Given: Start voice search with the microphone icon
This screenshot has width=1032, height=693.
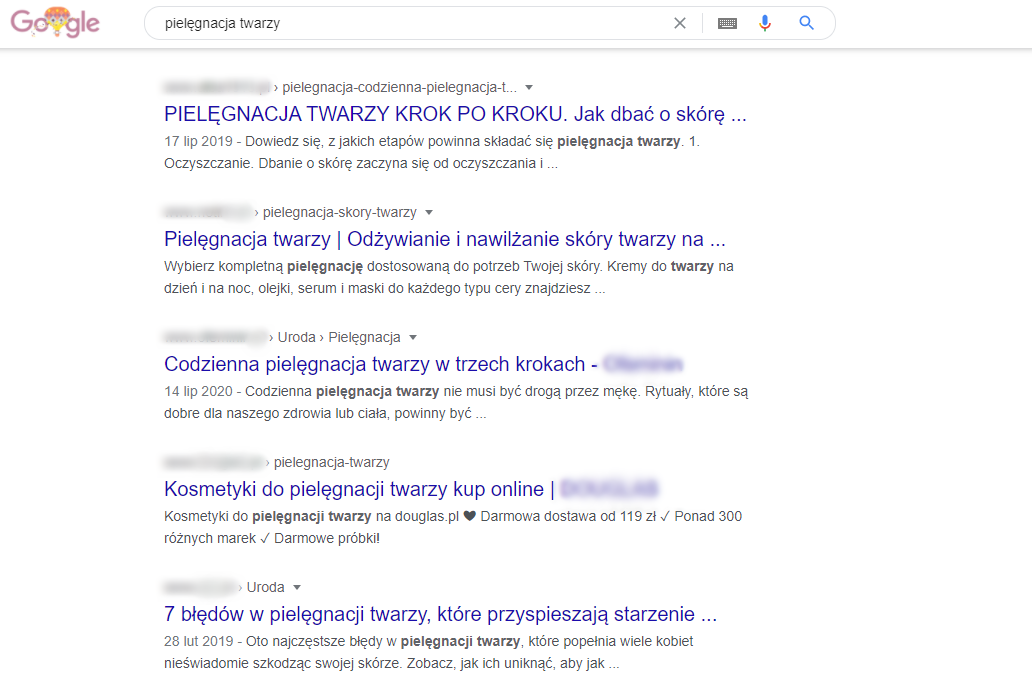Looking at the screenshot, I should [765, 23].
